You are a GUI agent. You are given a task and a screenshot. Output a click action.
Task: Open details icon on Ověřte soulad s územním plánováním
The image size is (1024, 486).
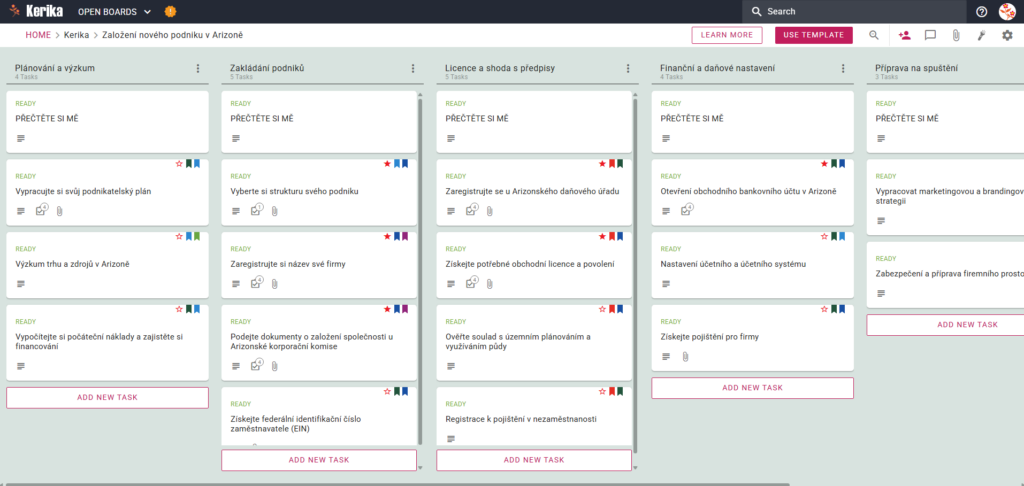(x=451, y=366)
